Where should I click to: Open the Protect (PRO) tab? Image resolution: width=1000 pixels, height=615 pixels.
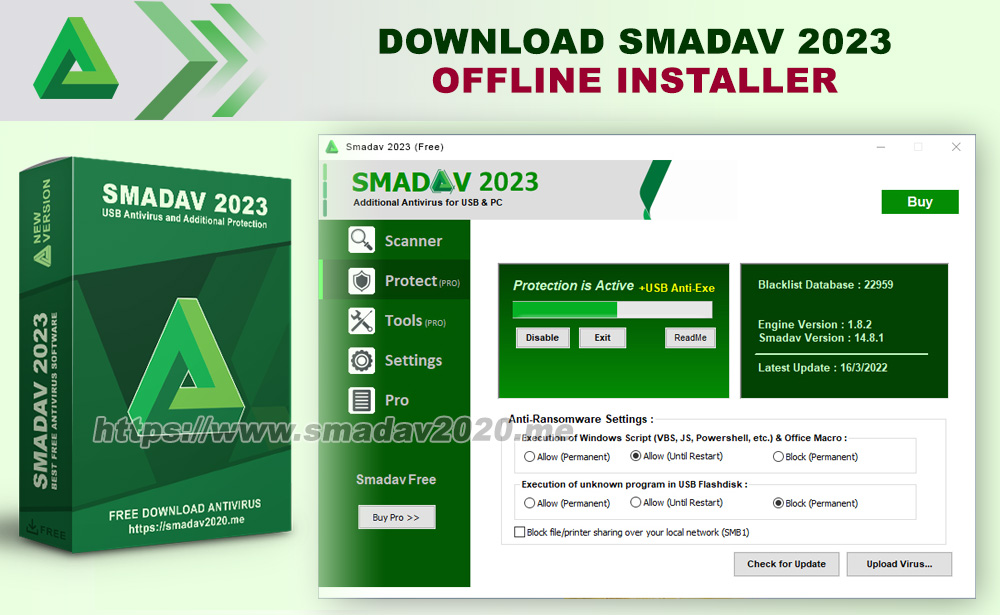395,281
